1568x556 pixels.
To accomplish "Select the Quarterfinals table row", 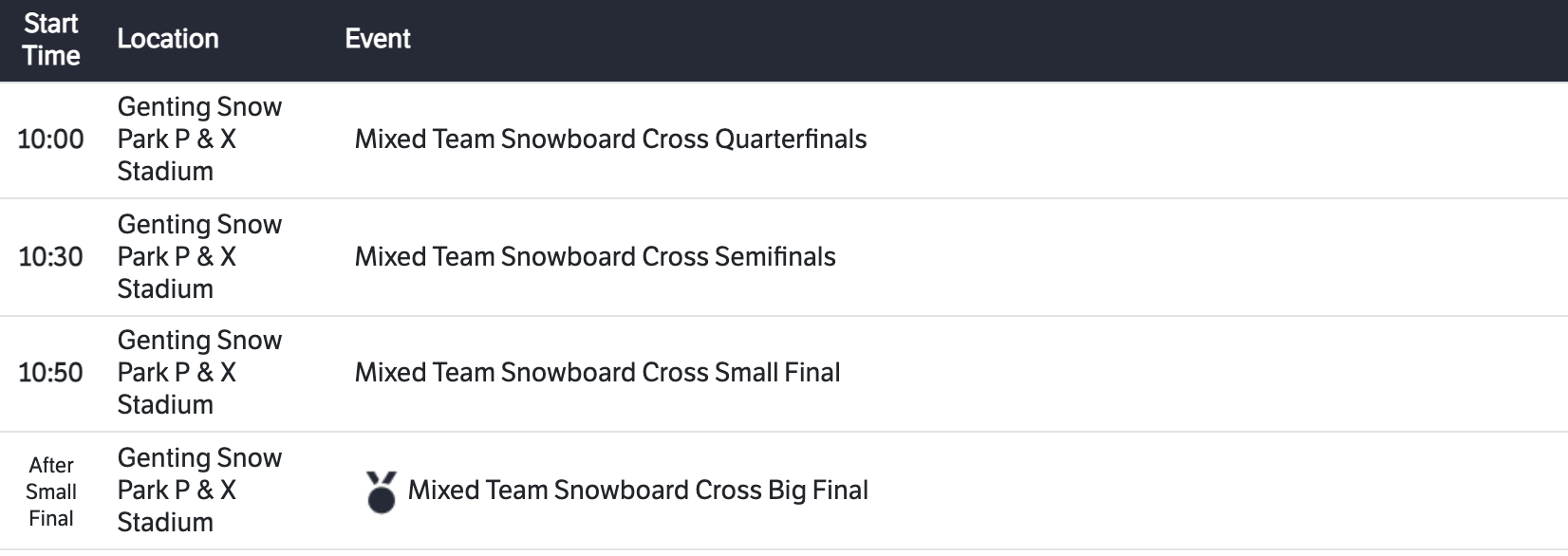I will pos(1139,139).
